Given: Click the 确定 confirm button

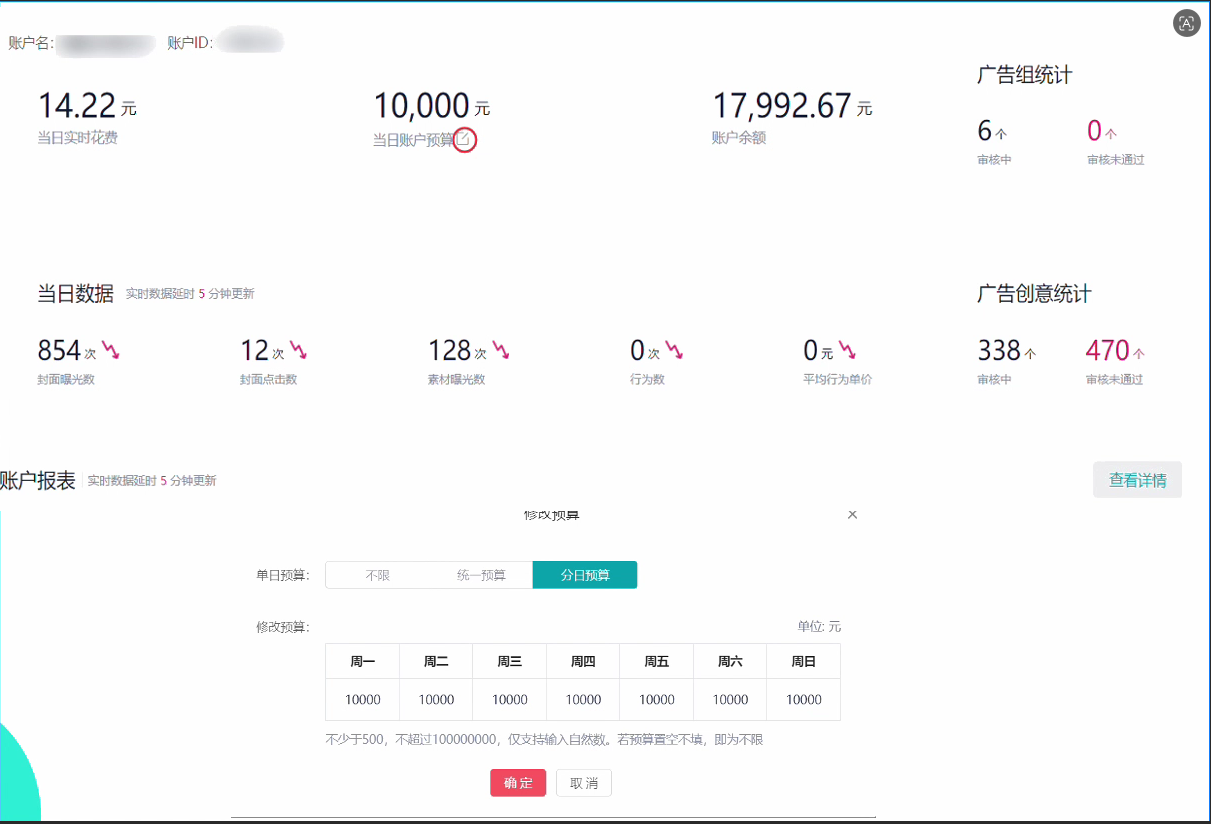Looking at the screenshot, I should pos(518,783).
